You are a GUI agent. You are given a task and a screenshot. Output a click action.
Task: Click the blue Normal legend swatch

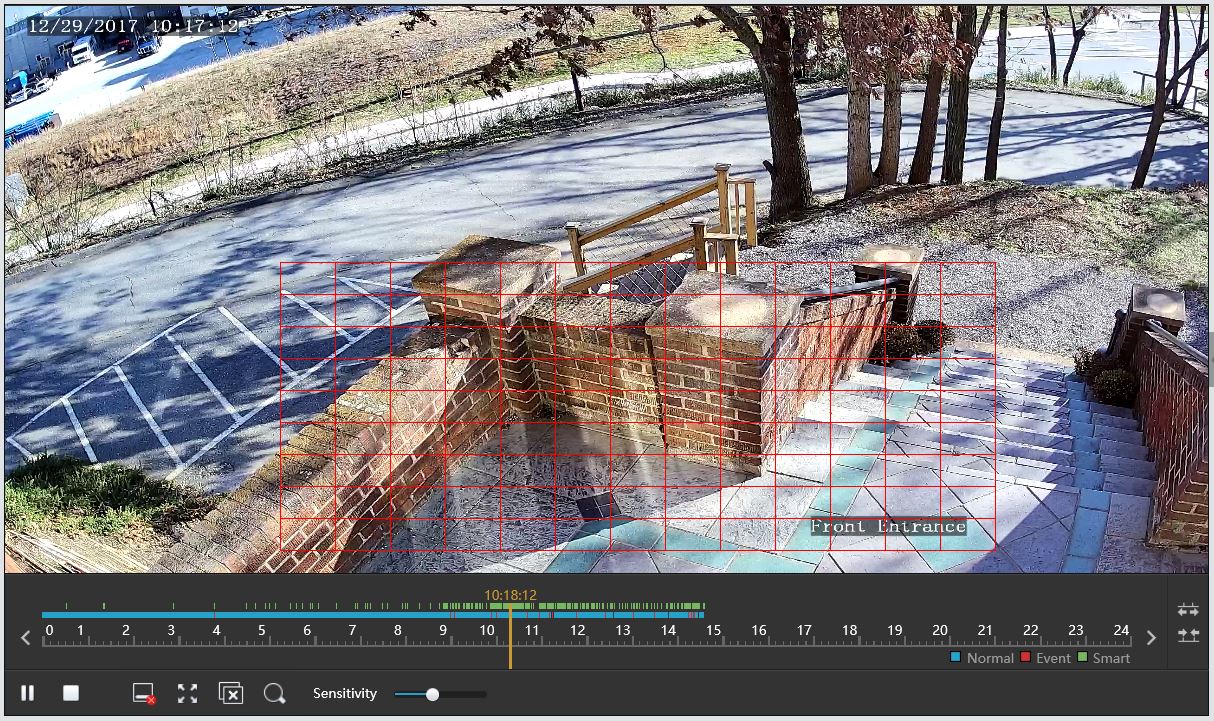(x=955, y=658)
